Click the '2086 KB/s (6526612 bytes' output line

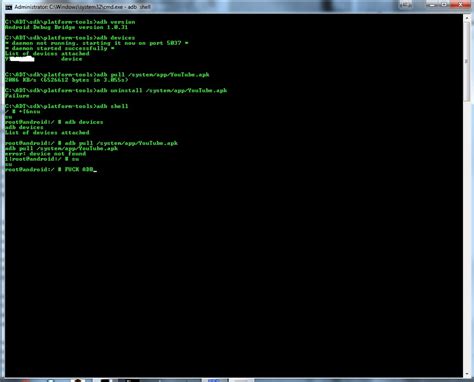(66, 80)
